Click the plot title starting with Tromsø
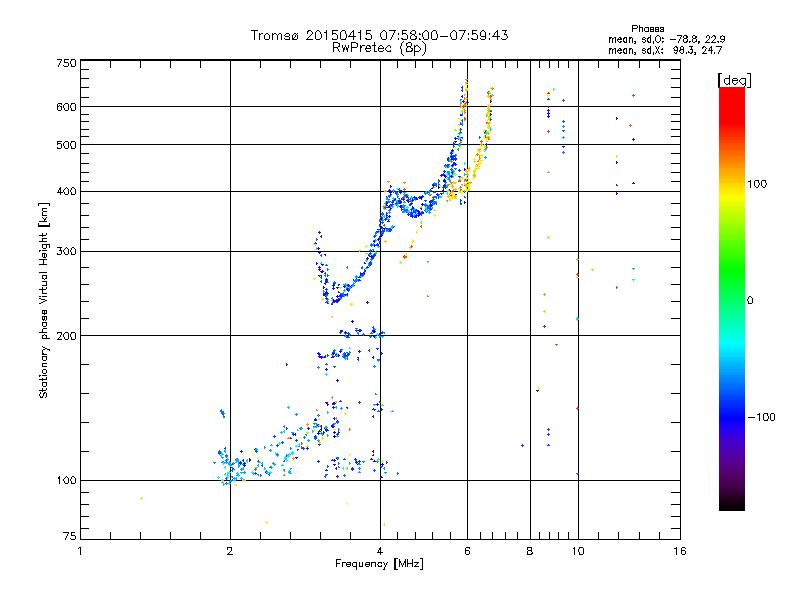The width and height of the screenshot is (800, 600). point(379,35)
